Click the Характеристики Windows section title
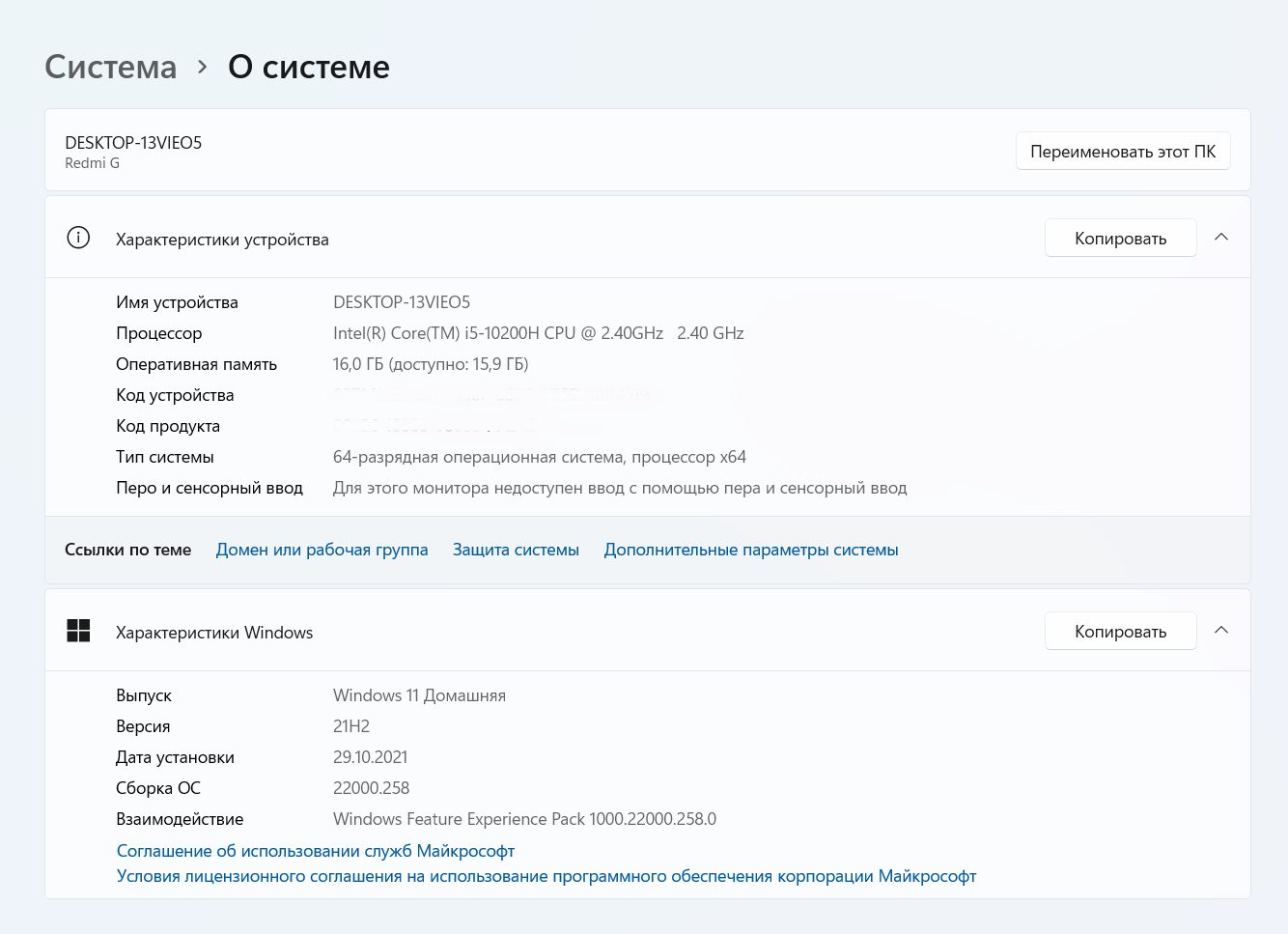Image resolution: width=1288 pixels, height=934 pixels. click(214, 633)
